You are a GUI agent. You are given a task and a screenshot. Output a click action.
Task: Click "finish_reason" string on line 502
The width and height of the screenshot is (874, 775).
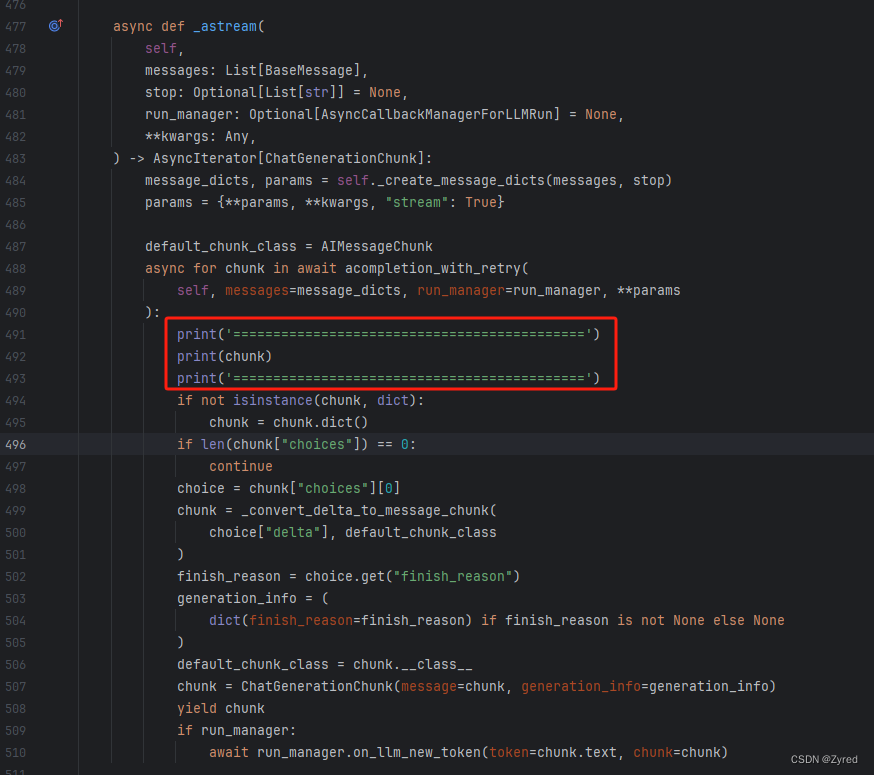[x=453, y=577]
